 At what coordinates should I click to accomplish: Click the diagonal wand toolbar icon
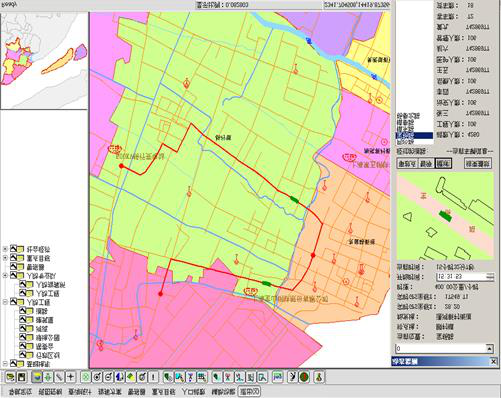[59, 377]
